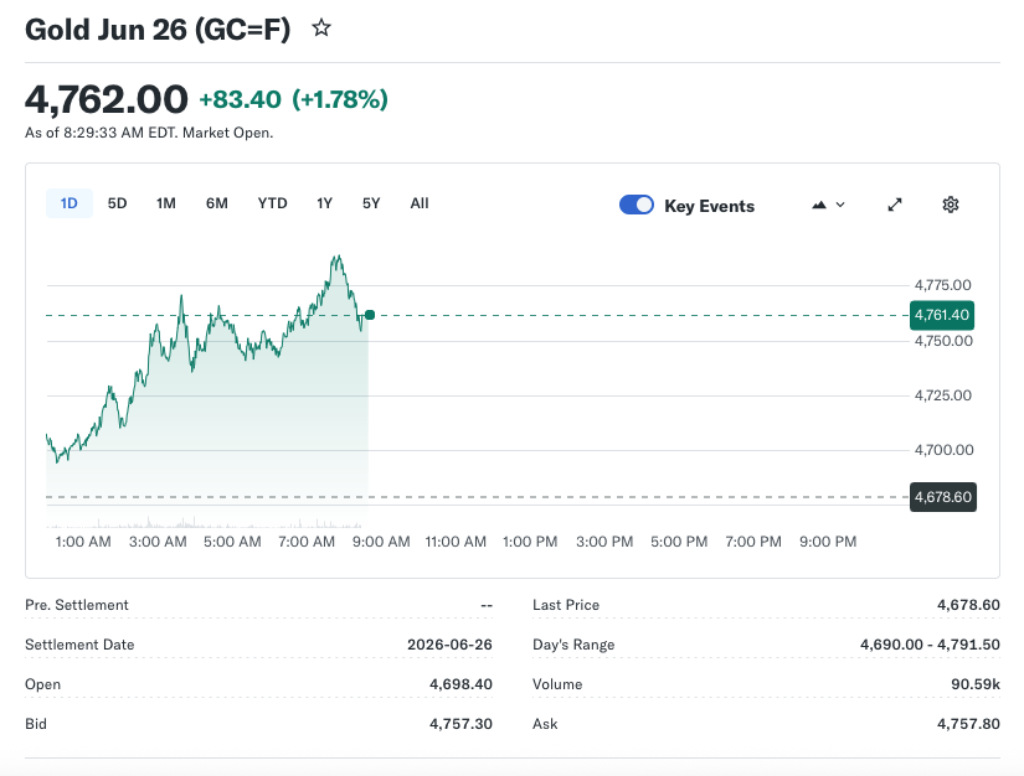The width and height of the screenshot is (1024, 776).
Task: Click the green current price marker on chart
Action: pos(369,315)
